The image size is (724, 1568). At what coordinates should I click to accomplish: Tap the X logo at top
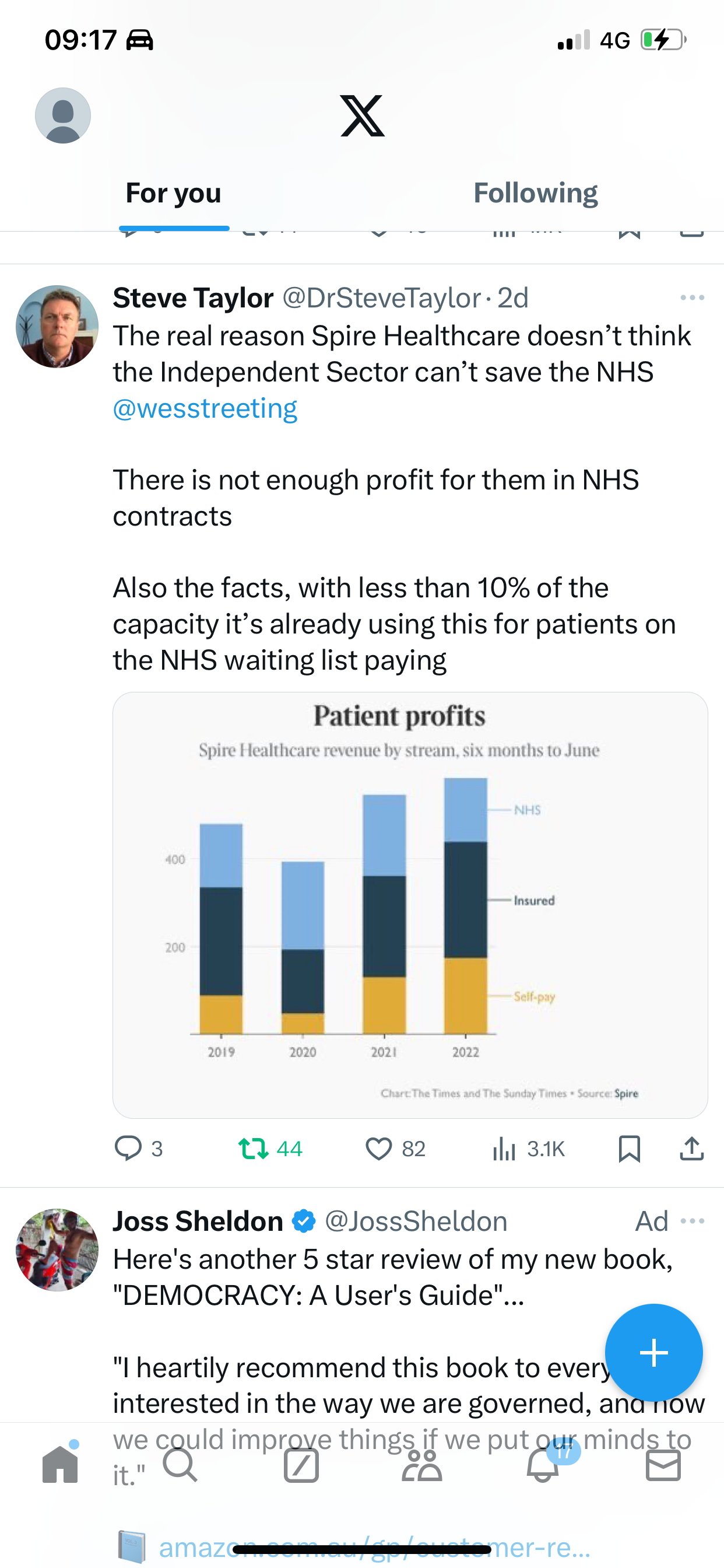[362, 116]
